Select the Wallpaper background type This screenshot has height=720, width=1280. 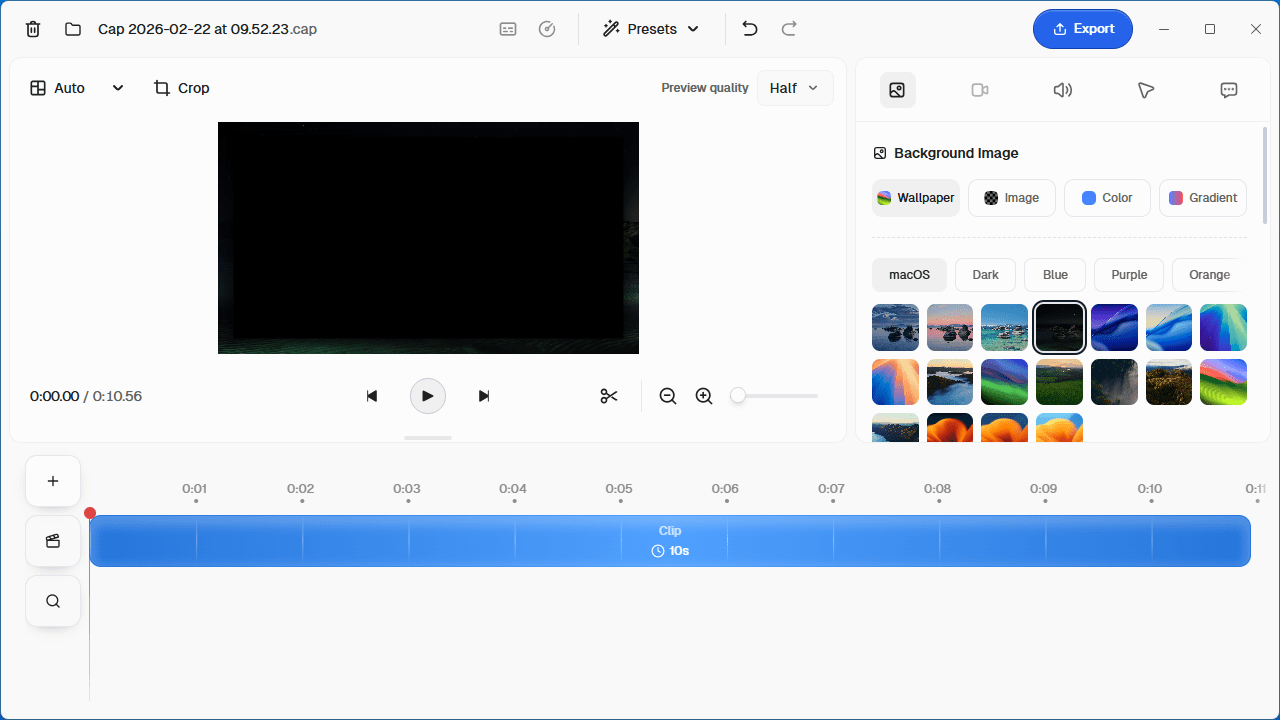(916, 198)
